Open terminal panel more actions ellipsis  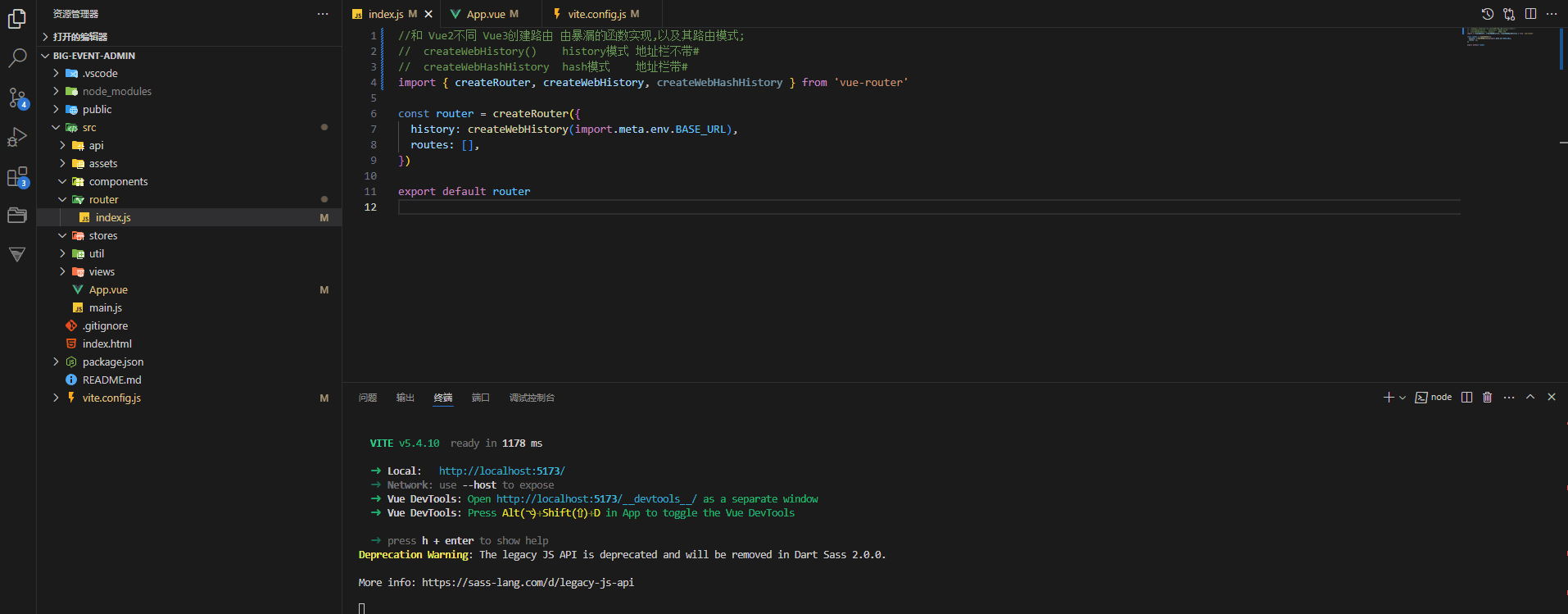click(1509, 398)
